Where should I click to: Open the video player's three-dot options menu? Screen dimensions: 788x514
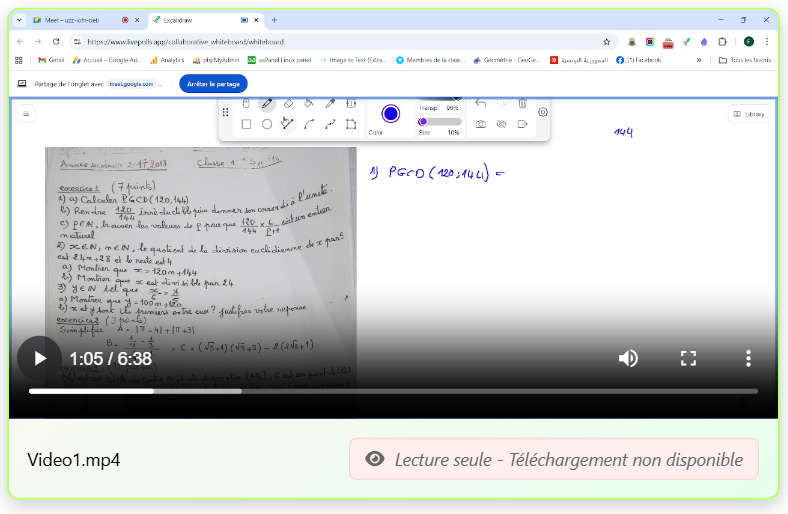click(748, 358)
